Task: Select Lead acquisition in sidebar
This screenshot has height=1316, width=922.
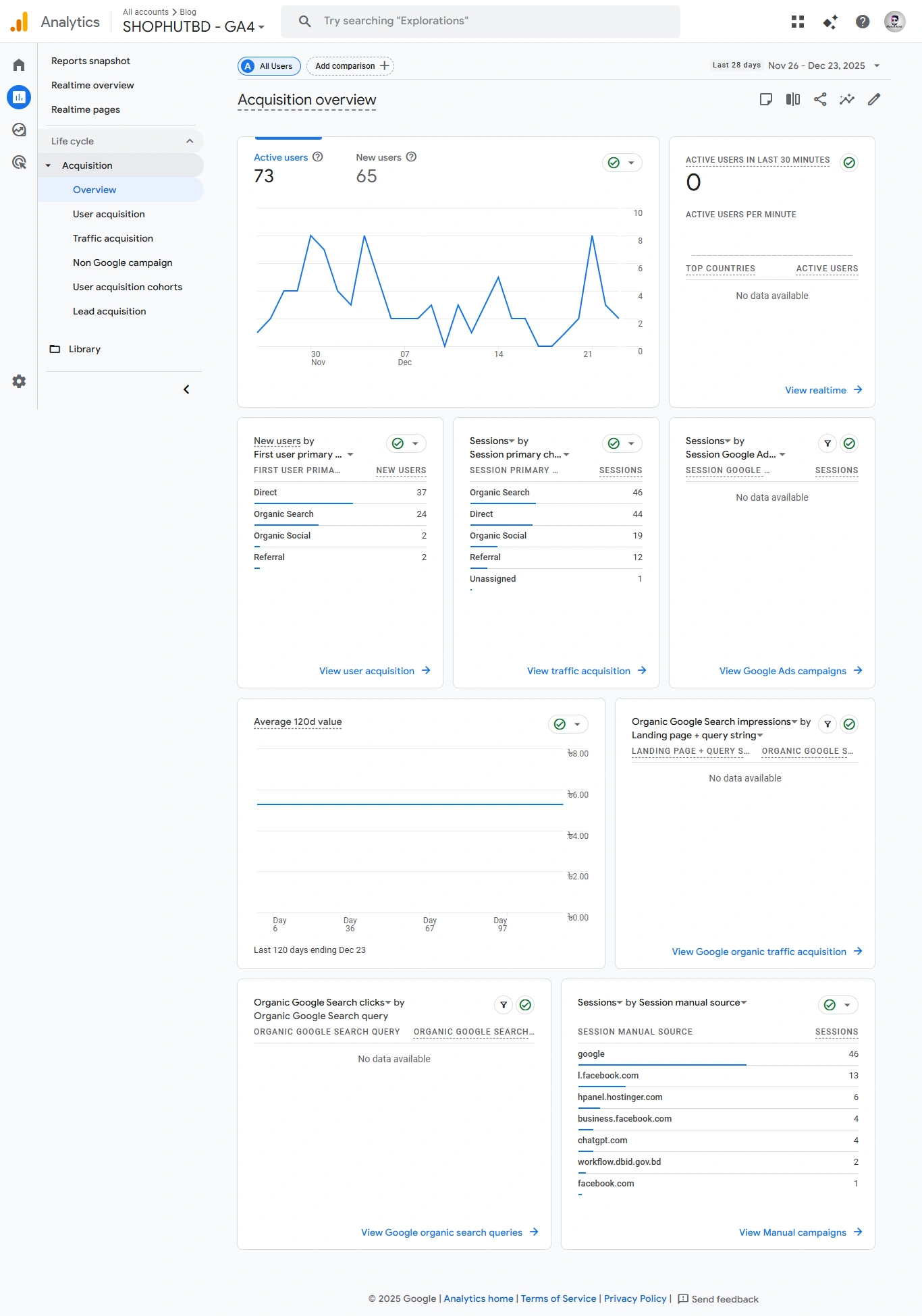Action: click(x=109, y=311)
